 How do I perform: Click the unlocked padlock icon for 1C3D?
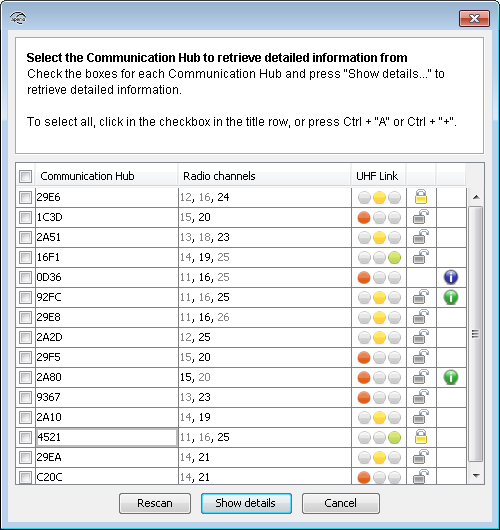pyautogui.click(x=421, y=217)
